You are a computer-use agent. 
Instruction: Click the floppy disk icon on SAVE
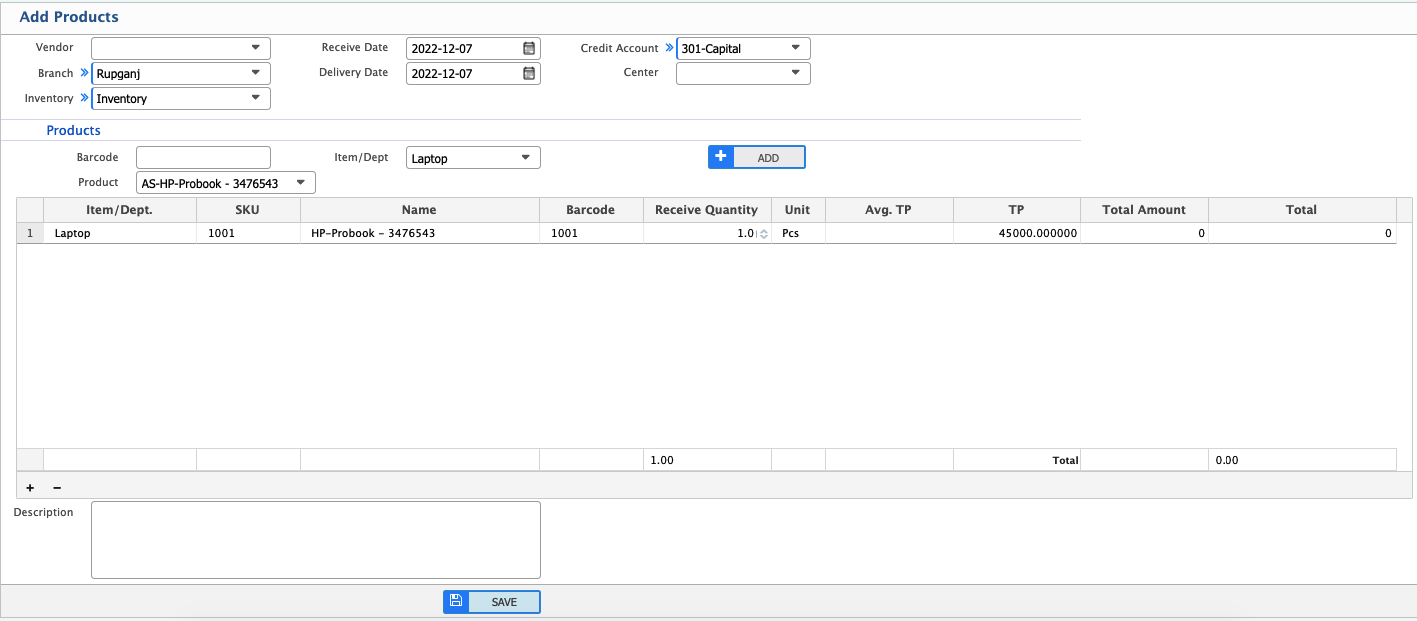[456, 601]
